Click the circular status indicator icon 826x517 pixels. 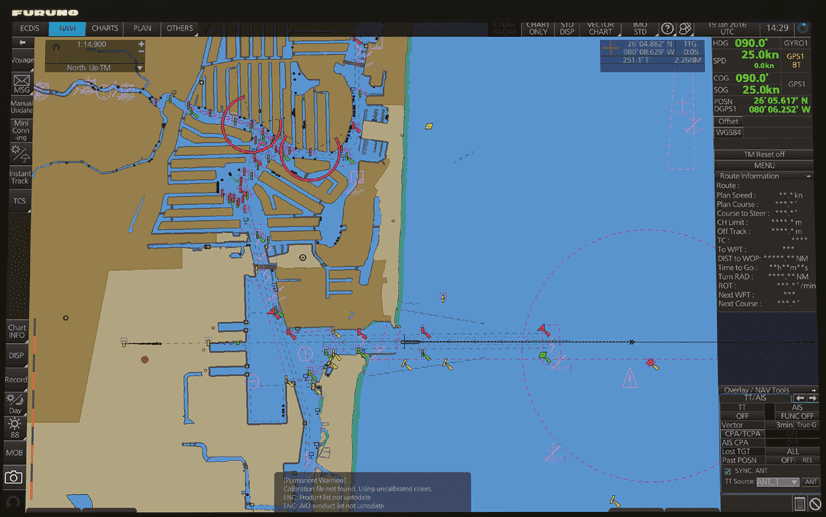pyautogui.click(x=803, y=27)
